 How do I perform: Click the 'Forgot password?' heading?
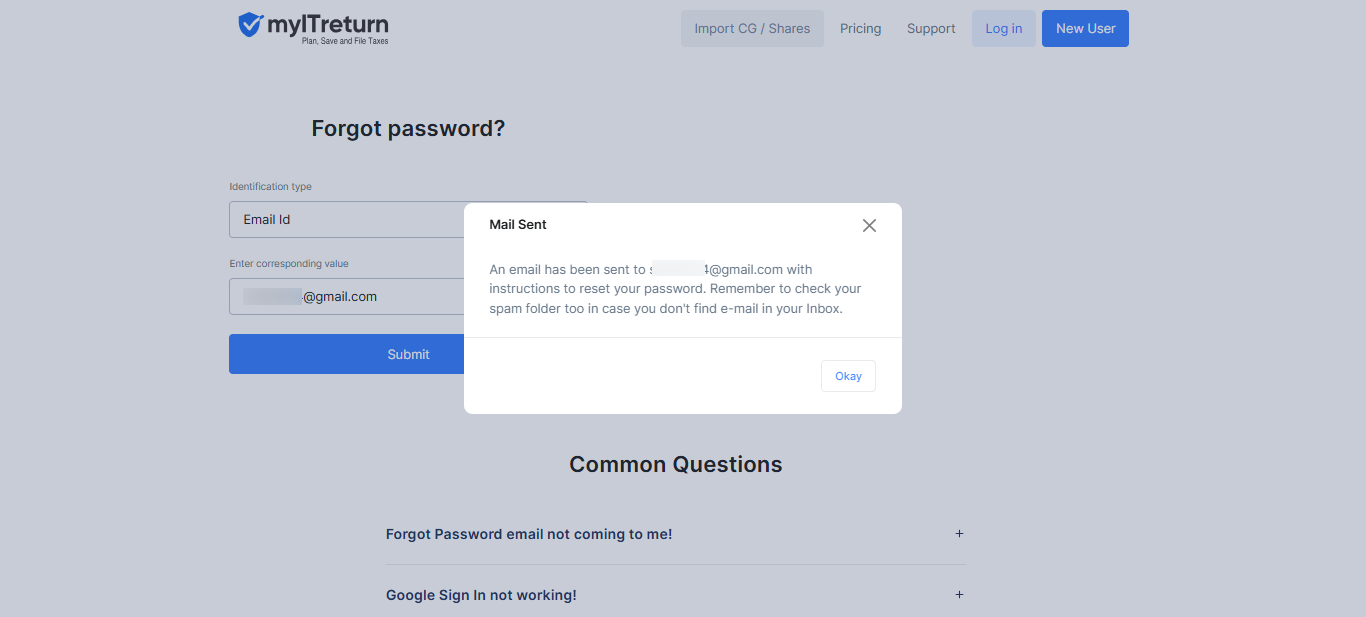click(408, 128)
